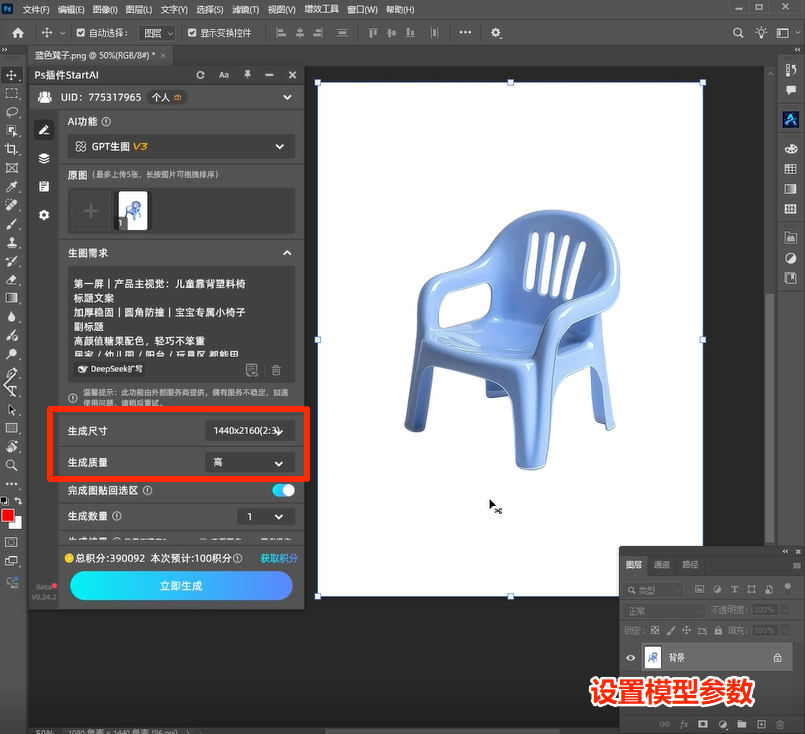Open the 生成尺寸 1440x2160 dropdown

[250, 431]
